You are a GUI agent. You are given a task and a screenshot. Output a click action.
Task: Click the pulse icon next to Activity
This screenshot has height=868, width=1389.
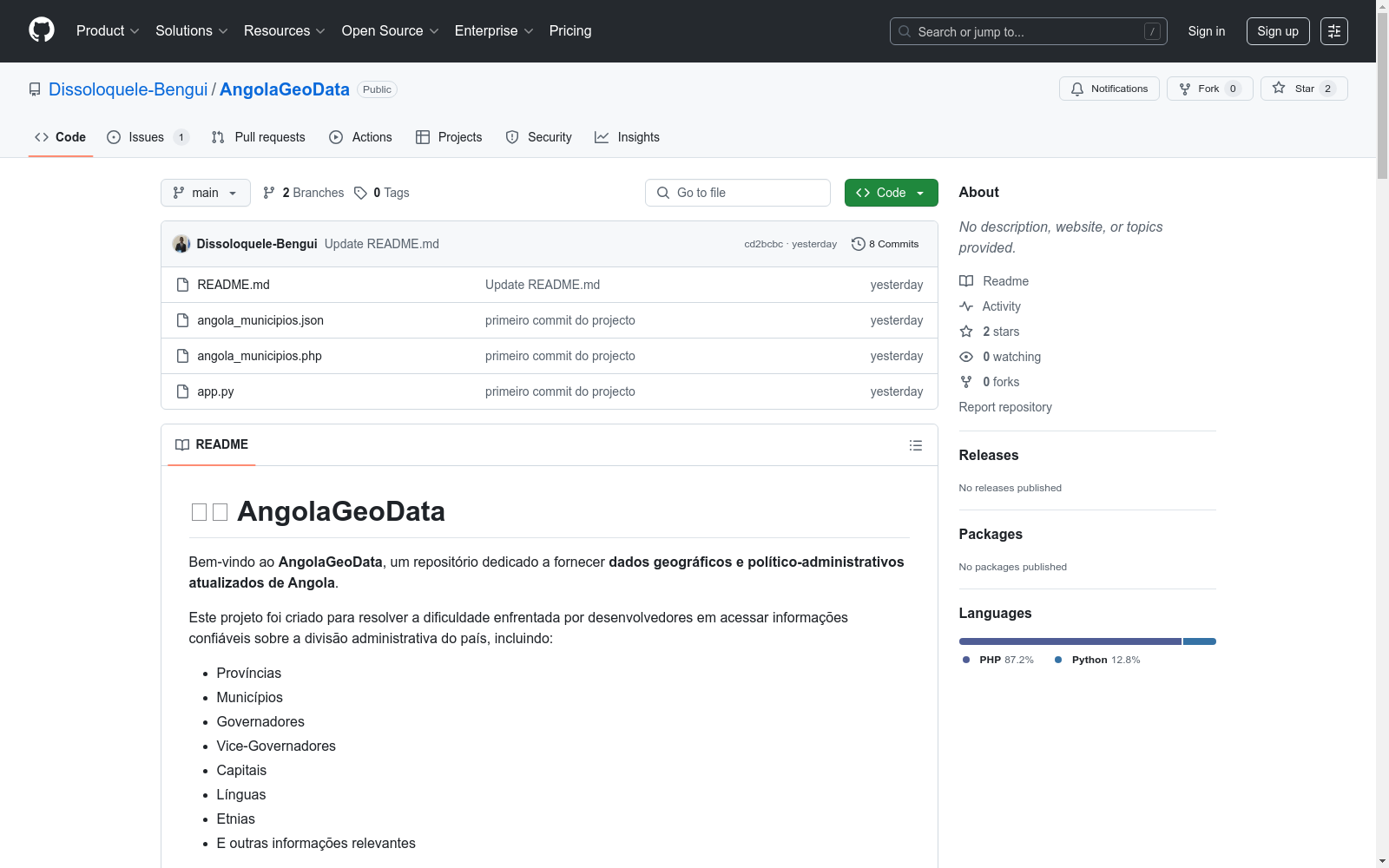966,306
